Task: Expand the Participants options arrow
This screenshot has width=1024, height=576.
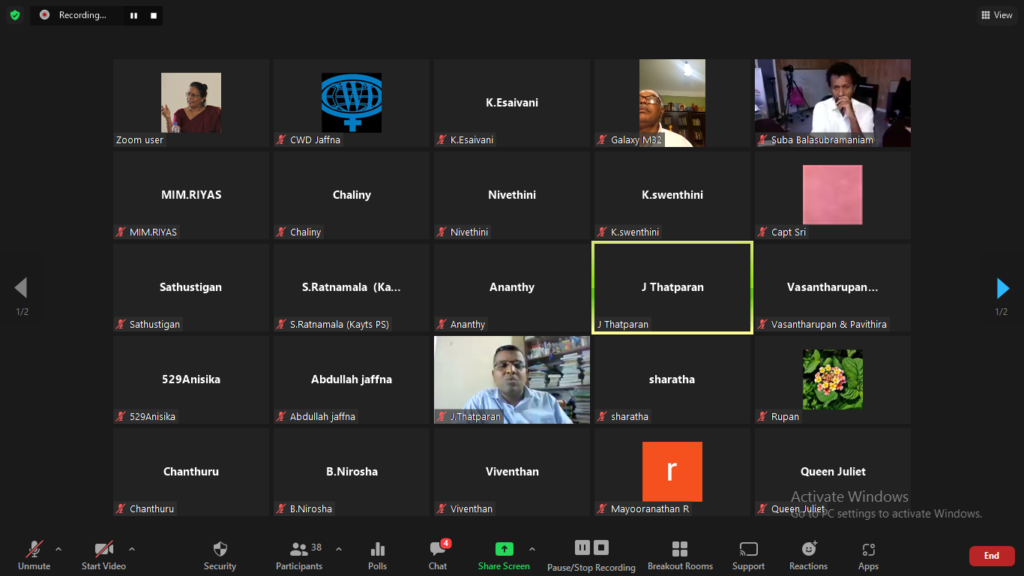Action: coord(339,549)
